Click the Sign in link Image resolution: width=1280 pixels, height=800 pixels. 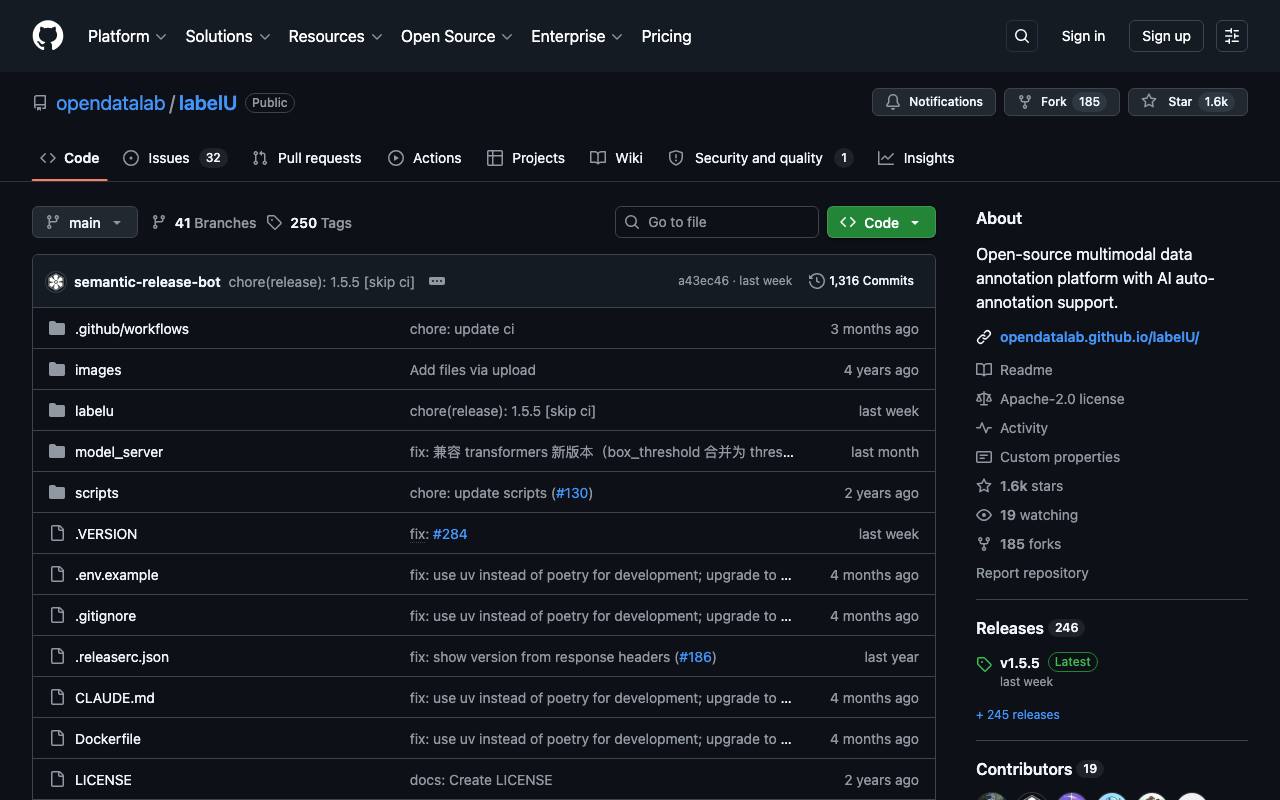pos(1083,36)
